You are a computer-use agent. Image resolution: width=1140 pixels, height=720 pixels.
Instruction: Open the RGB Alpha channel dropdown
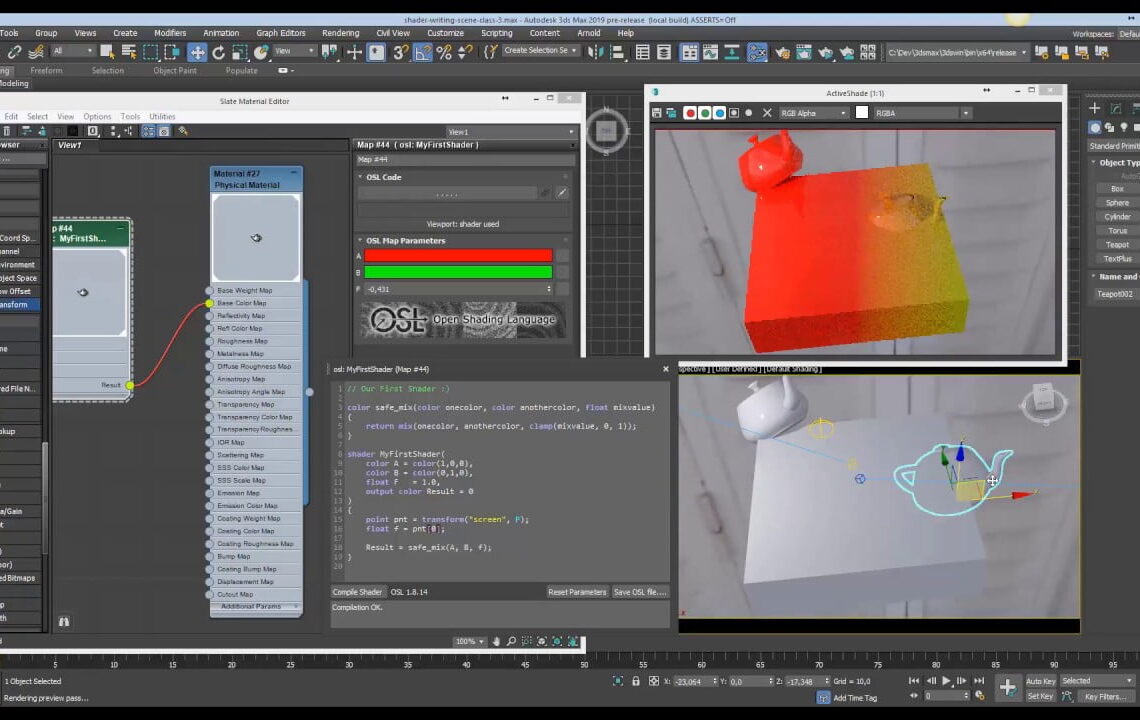811,113
